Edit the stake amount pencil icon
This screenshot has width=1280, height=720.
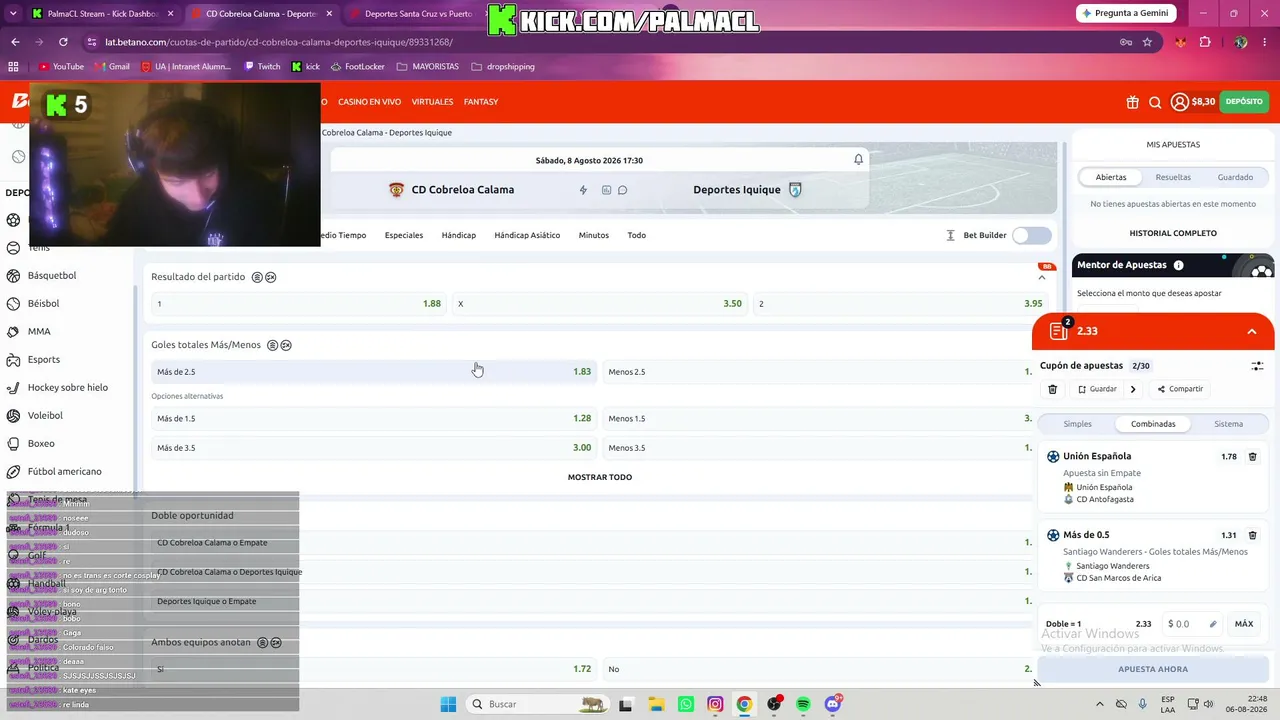pyautogui.click(x=1213, y=624)
